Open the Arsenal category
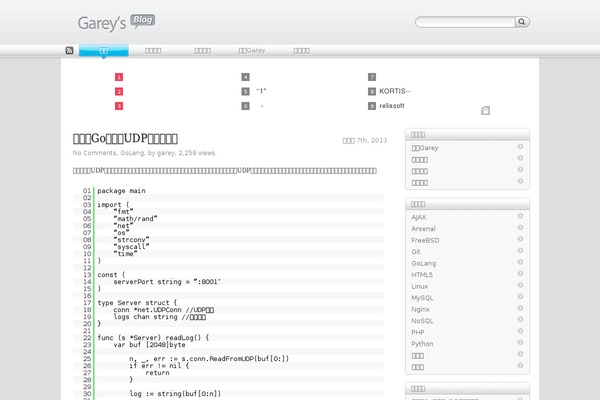The width and height of the screenshot is (600, 400). pyautogui.click(x=423, y=229)
